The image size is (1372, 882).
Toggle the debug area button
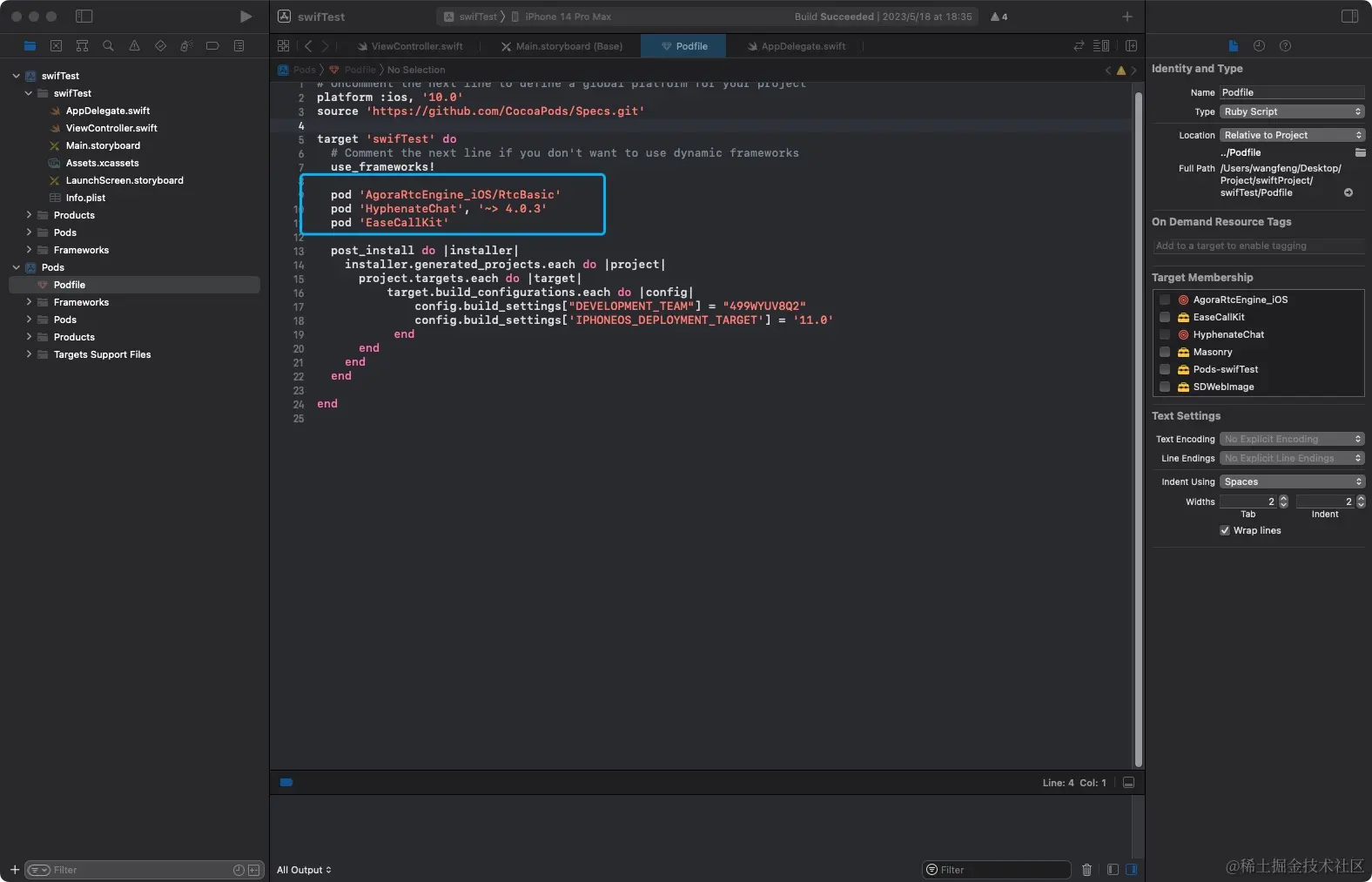[1128, 783]
